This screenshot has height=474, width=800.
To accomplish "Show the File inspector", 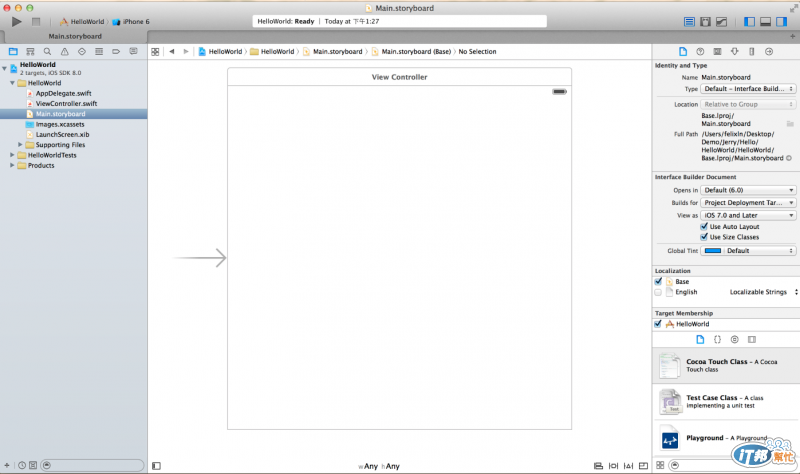I will 683,52.
